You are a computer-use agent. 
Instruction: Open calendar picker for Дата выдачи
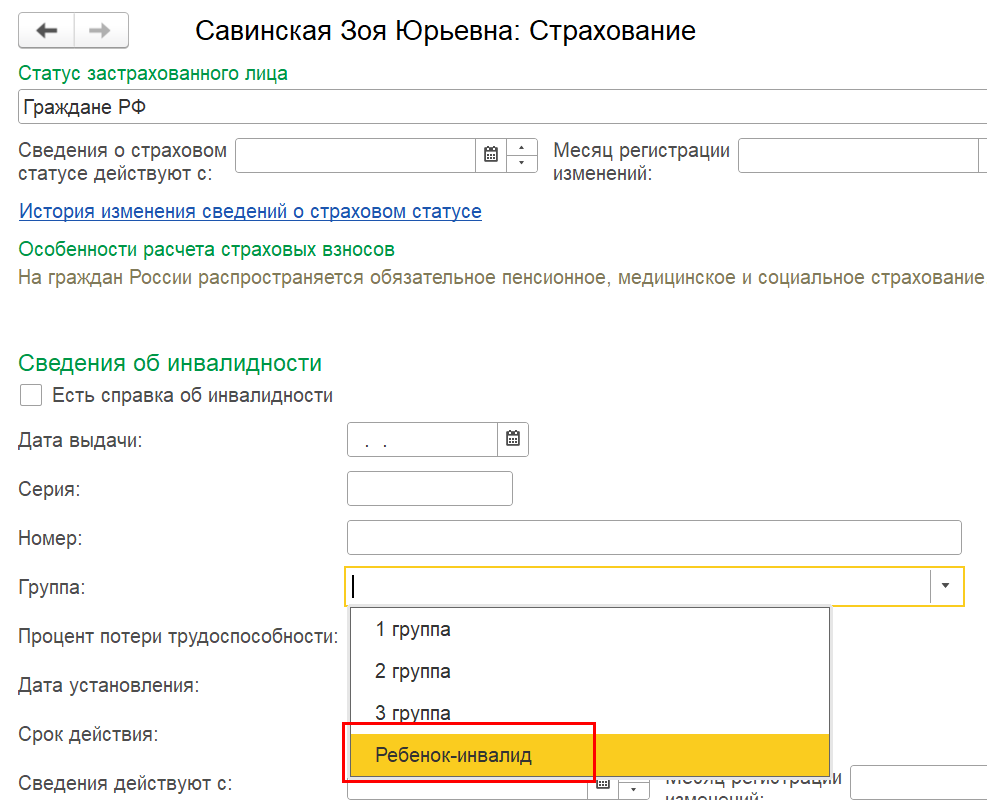tap(513, 439)
